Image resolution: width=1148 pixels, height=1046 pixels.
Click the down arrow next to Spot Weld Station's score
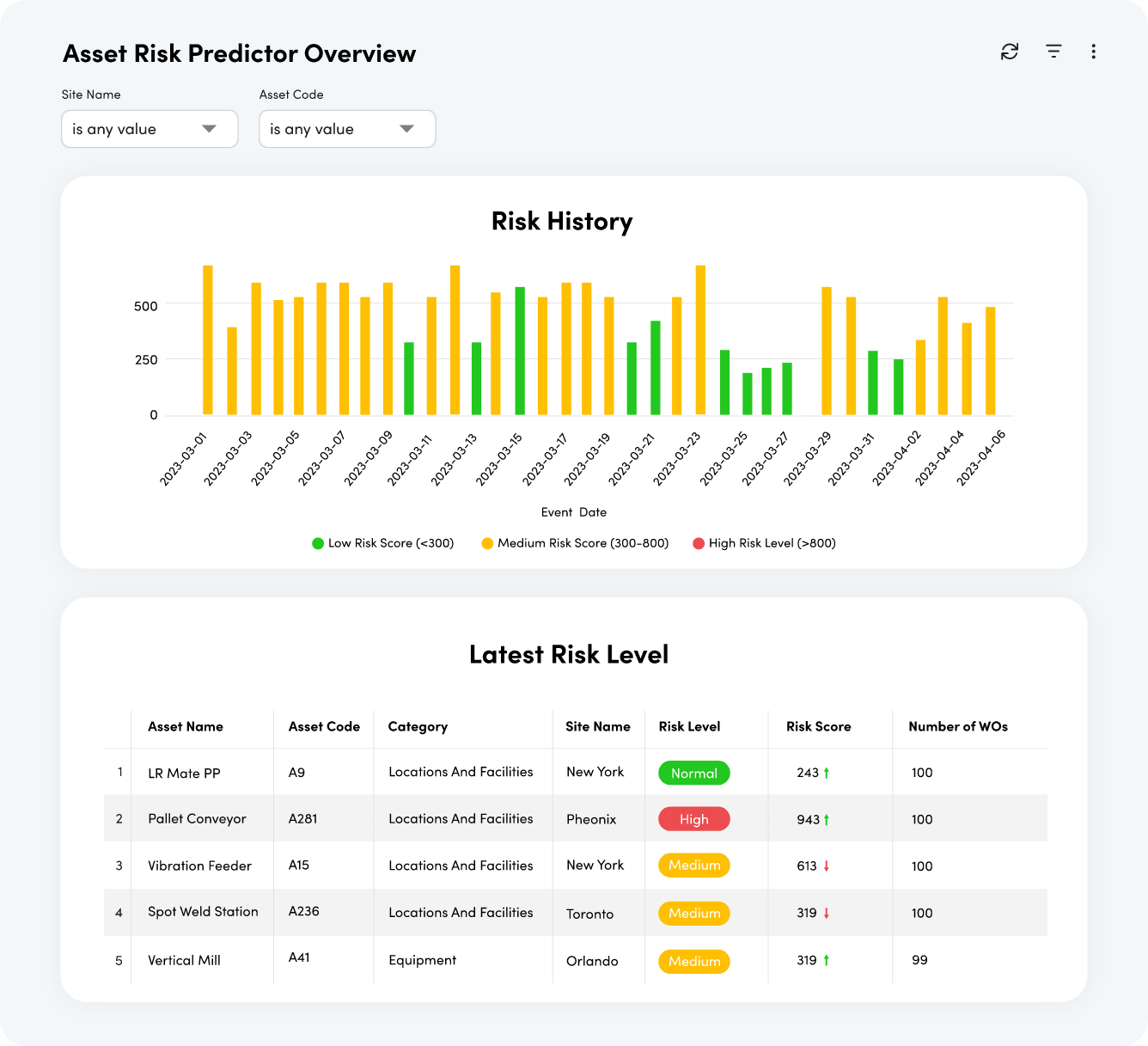pyautogui.click(x=828, y=913)
